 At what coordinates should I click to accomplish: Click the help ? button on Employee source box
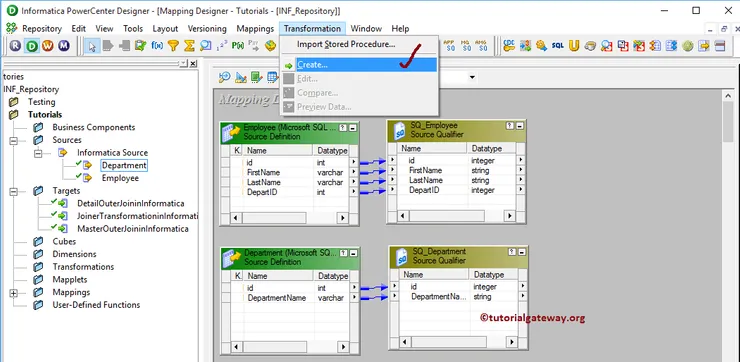click(x=343, y=128)
